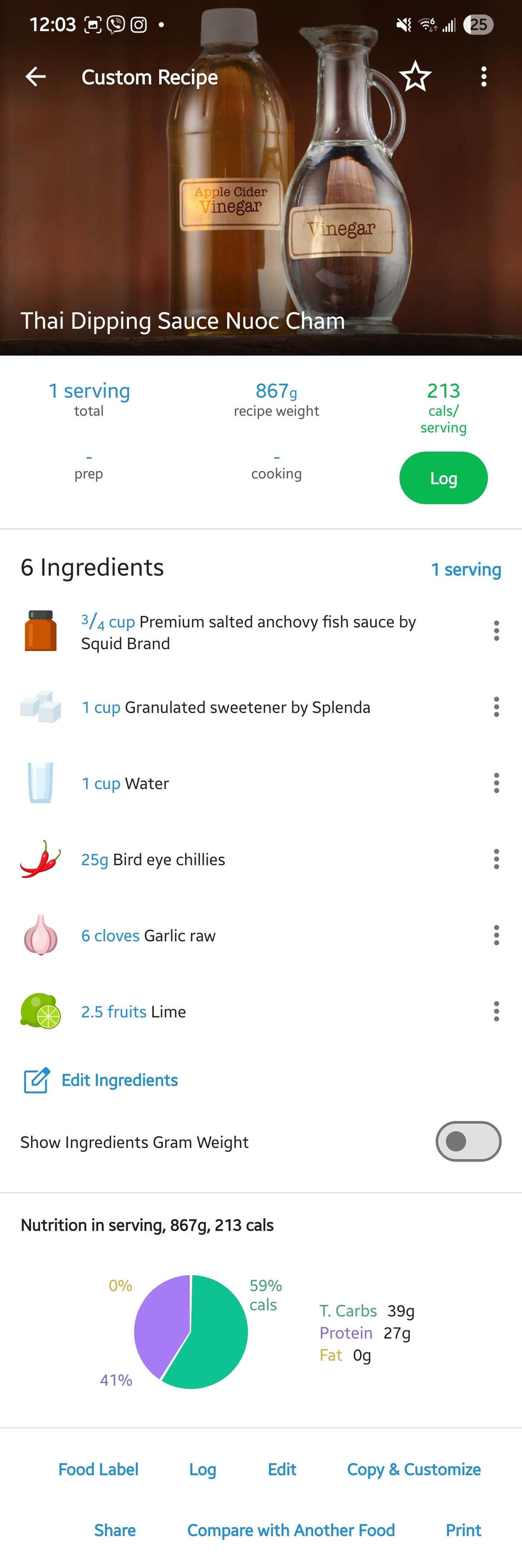Tap the back arrow icon
Image resolution: width=522 pixels, height=1568 pixels.
pos(36,77)
